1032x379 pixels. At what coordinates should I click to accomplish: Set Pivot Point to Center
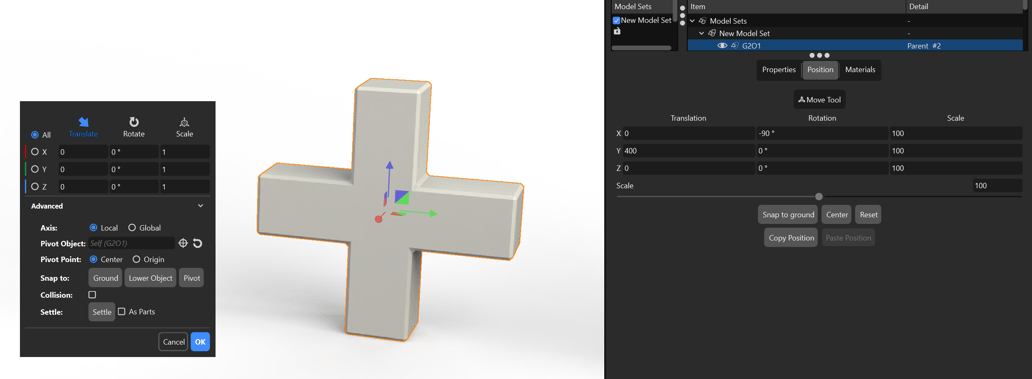pos(93,259)
